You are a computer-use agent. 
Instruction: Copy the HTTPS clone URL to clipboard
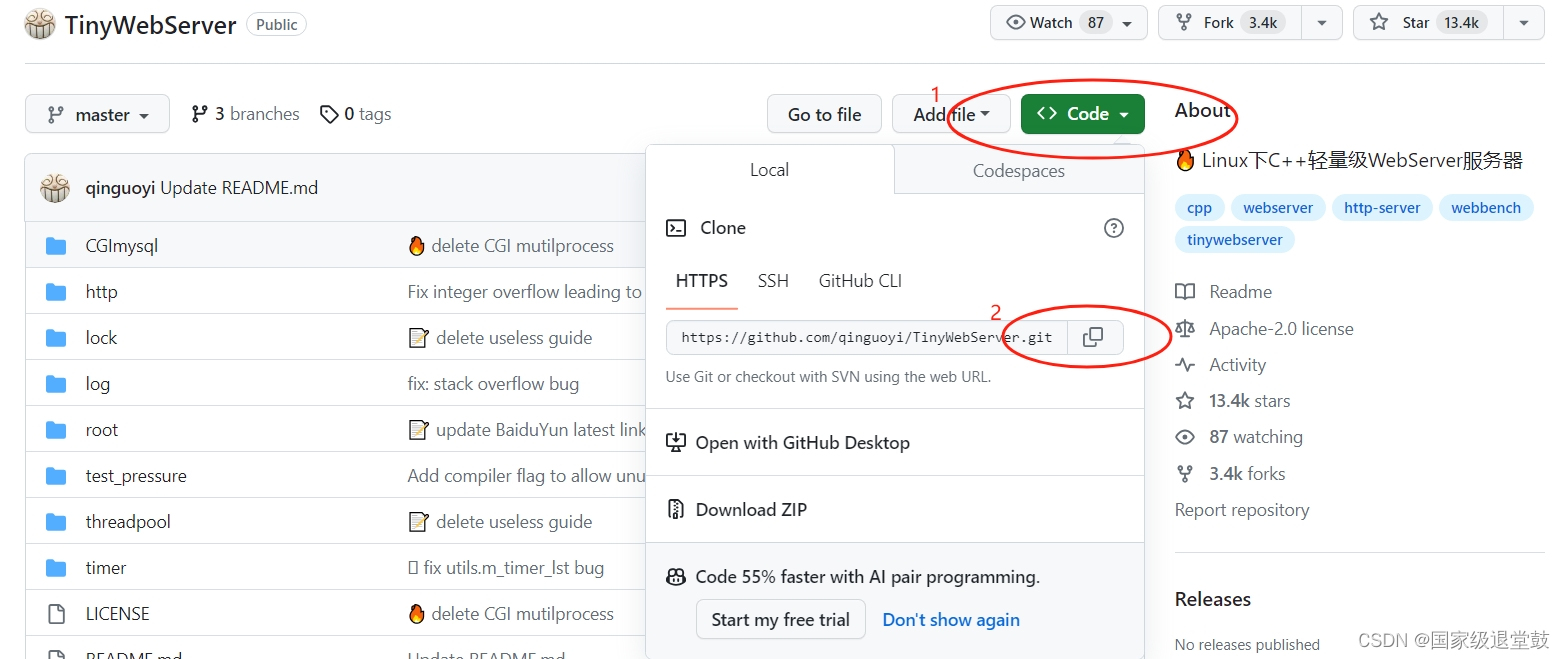(x=1094, y=337)
